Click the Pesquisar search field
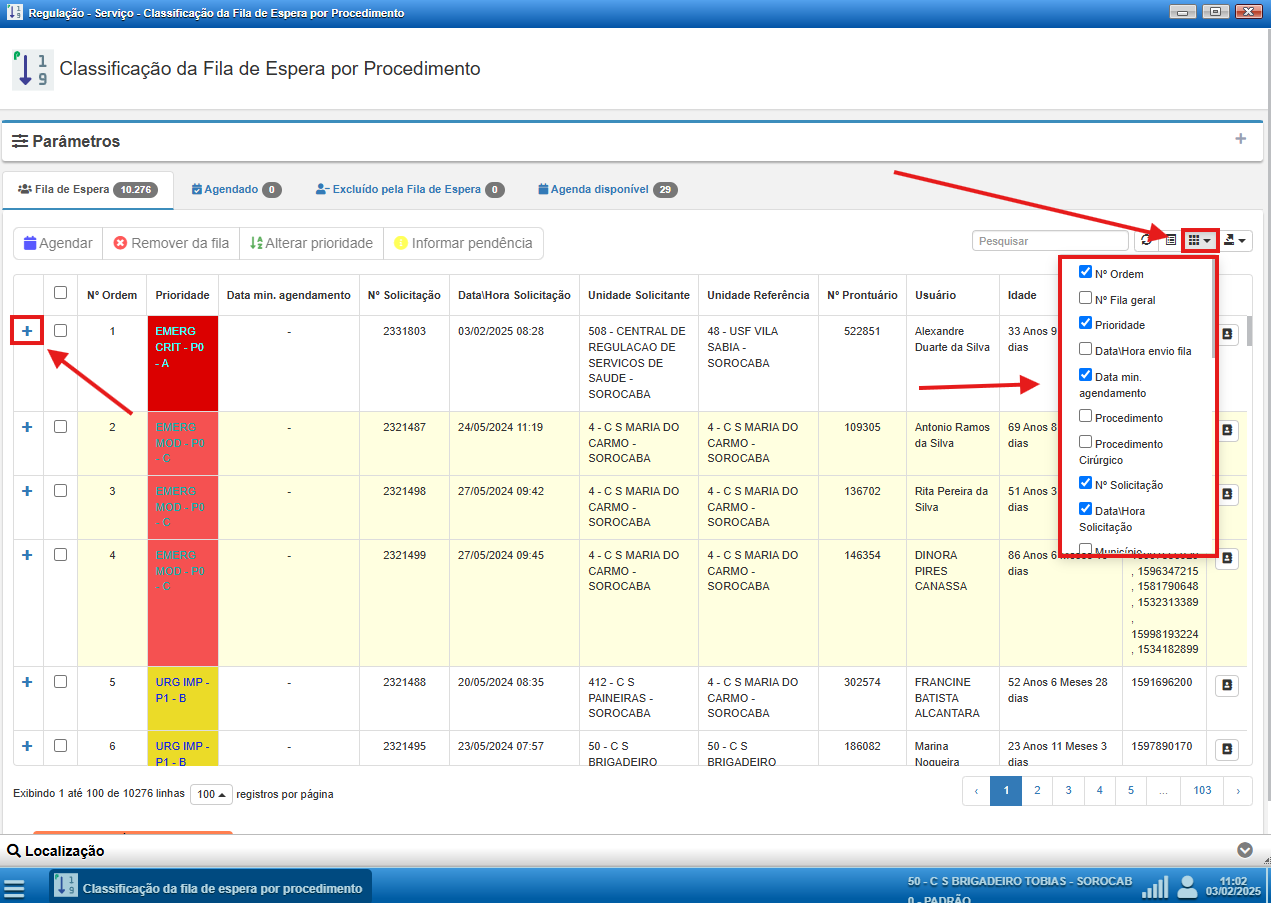 [x=1050, y=241]
